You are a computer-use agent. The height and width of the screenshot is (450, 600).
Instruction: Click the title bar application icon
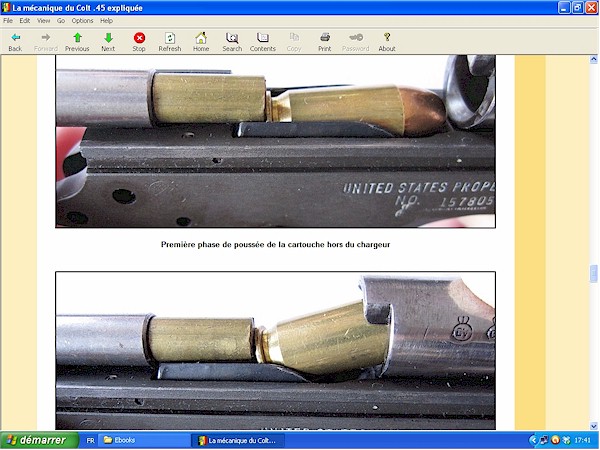[6, 8]
